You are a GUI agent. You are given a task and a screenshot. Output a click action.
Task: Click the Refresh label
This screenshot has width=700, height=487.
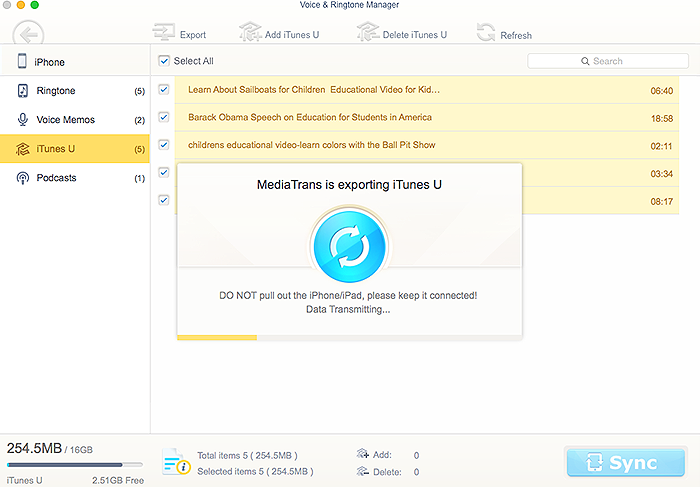pyautogui.click(x=516, y=35)
